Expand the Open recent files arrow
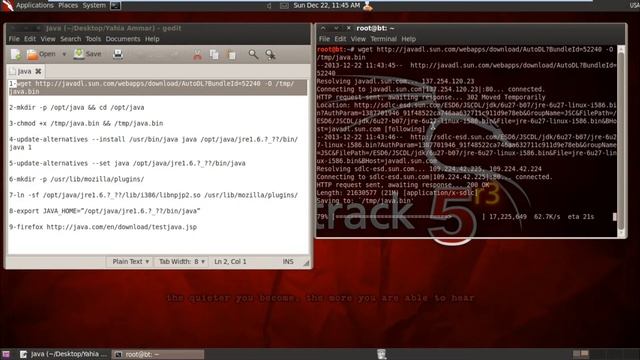 (x=64, y=54)
